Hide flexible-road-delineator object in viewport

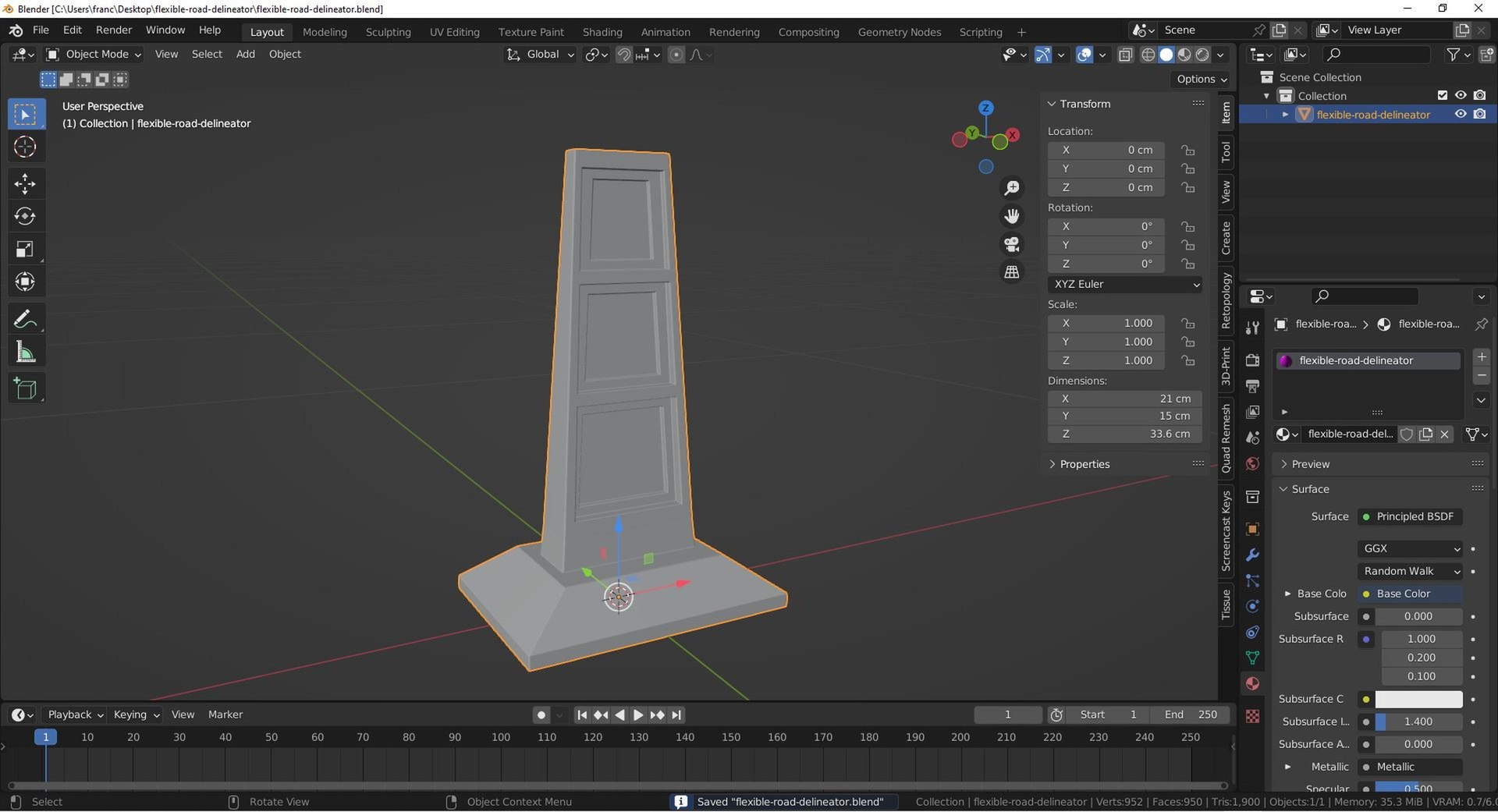pos(1461,114)
